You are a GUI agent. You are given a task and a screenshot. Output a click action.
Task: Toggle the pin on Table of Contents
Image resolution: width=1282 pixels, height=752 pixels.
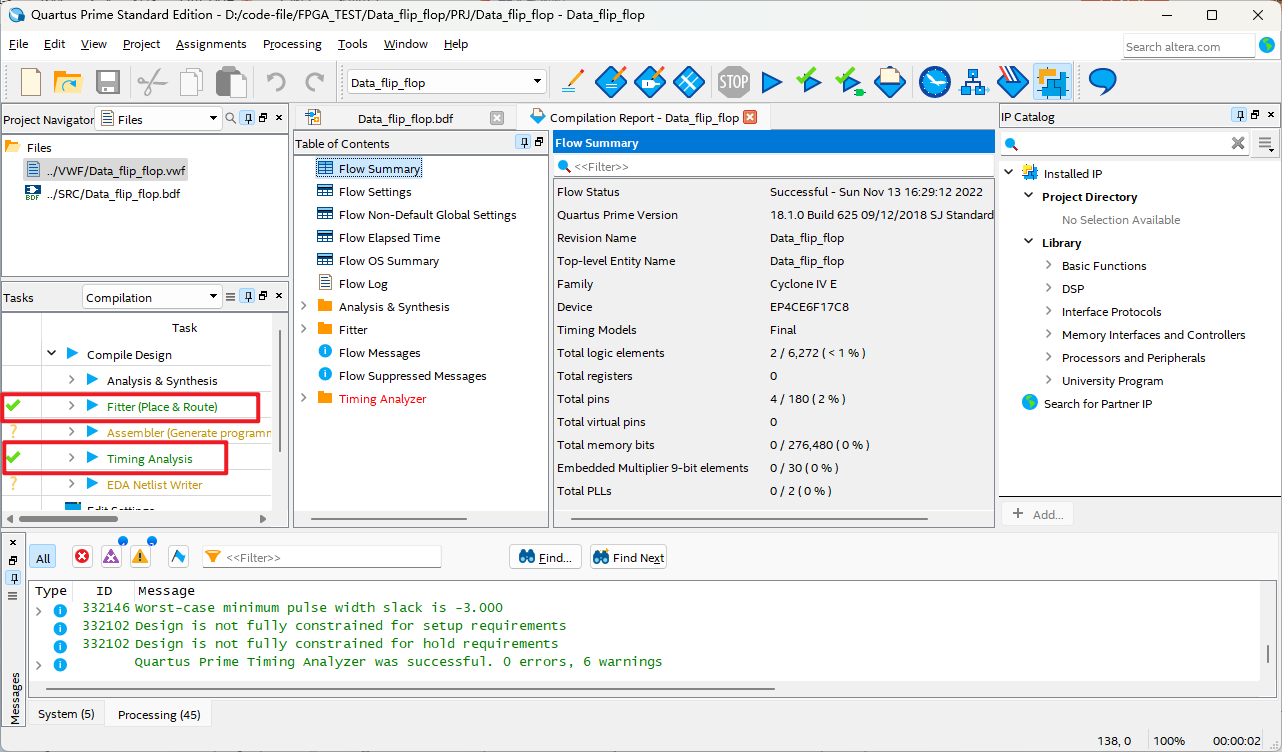click(x=523, y=143)
